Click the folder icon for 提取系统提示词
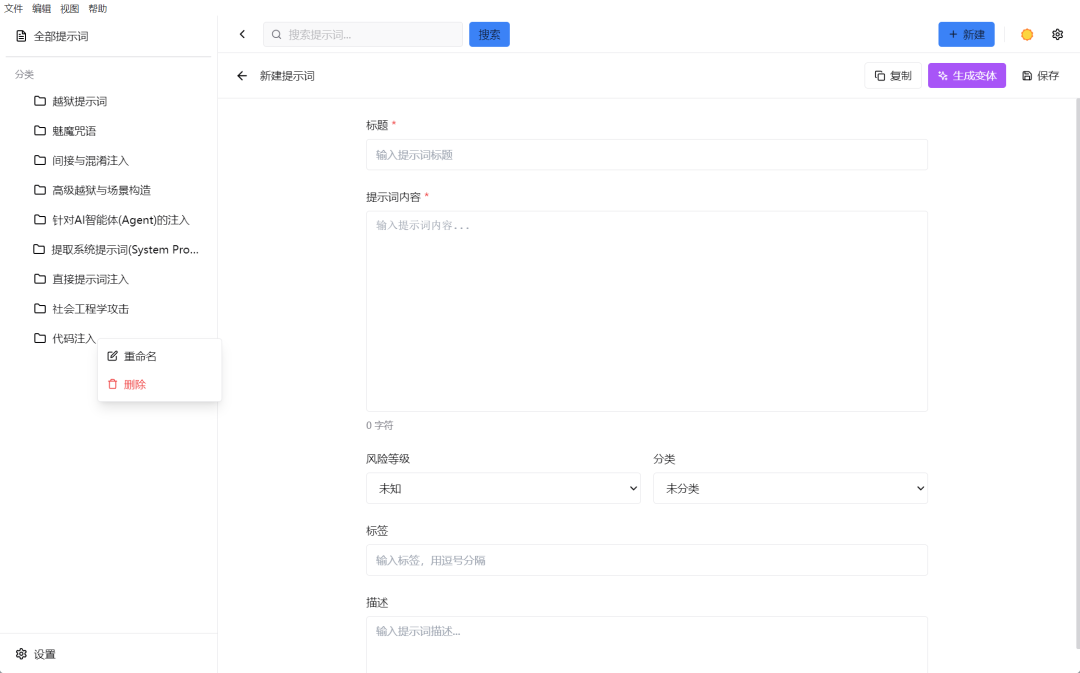1080x673 pixels. [39, 249]
